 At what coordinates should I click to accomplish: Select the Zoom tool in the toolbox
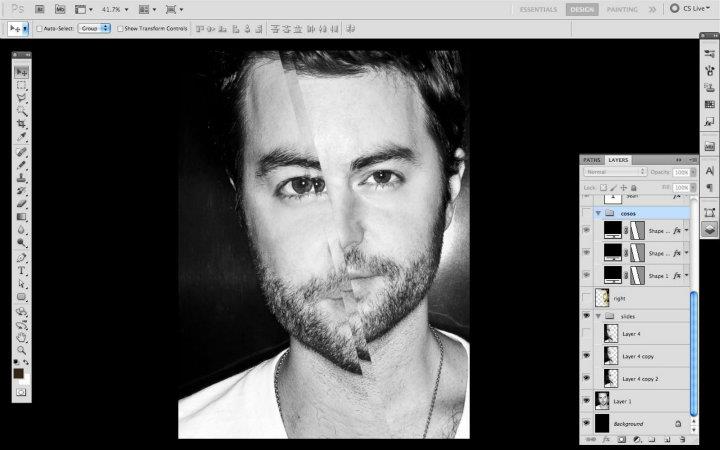tap(22, 350)
